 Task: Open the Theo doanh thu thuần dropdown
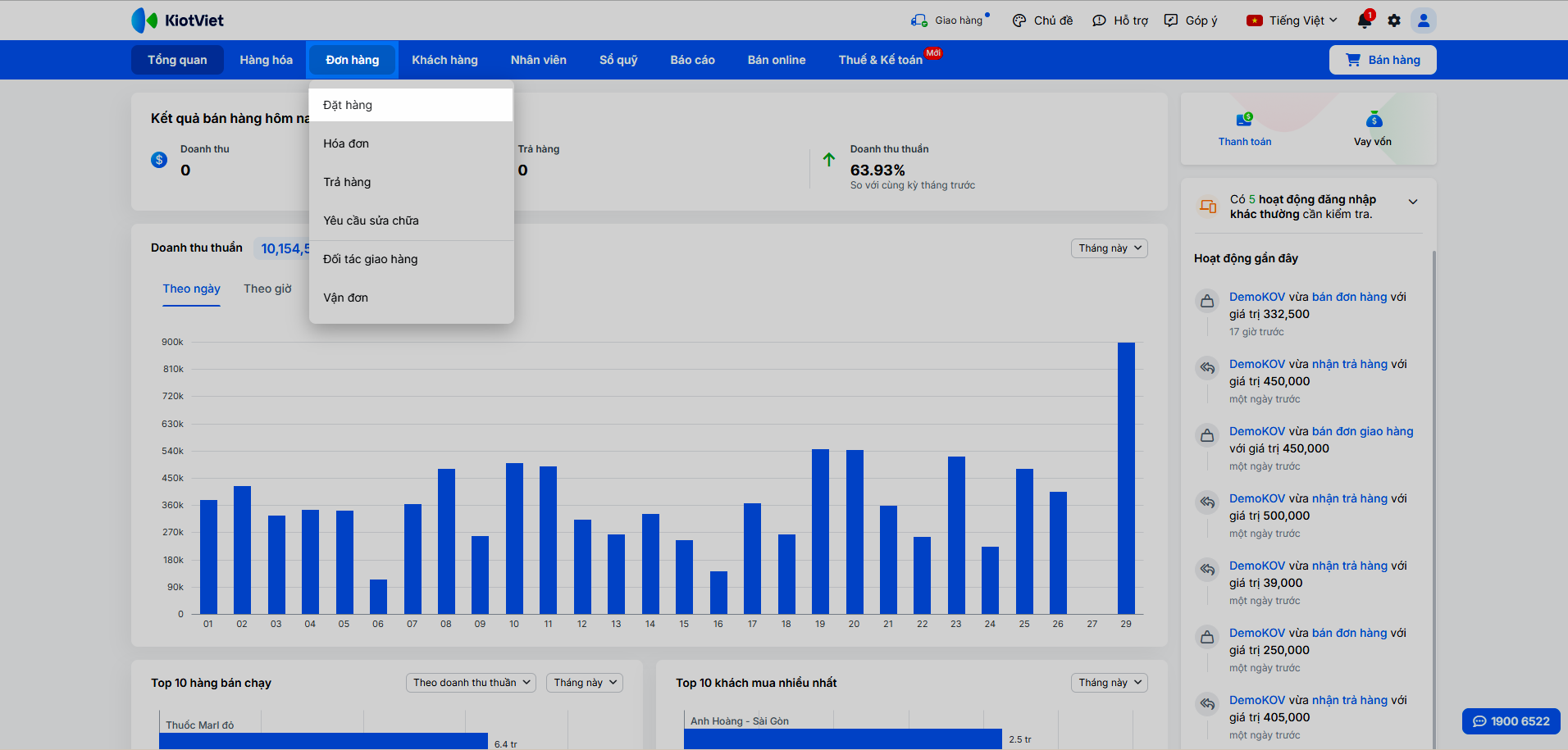point(471,683)
